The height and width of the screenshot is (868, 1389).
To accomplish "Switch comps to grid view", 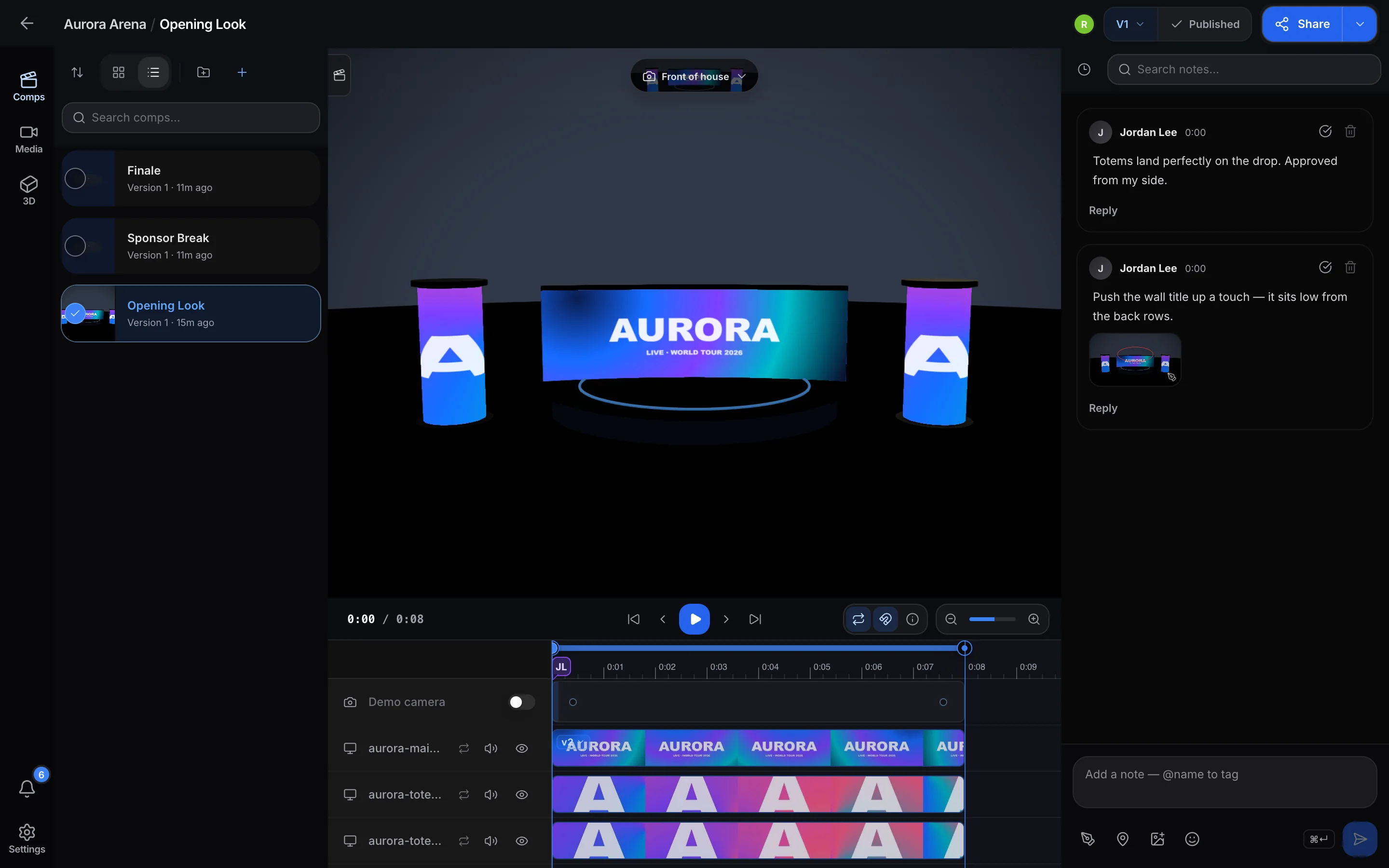I will click(119, 72).
